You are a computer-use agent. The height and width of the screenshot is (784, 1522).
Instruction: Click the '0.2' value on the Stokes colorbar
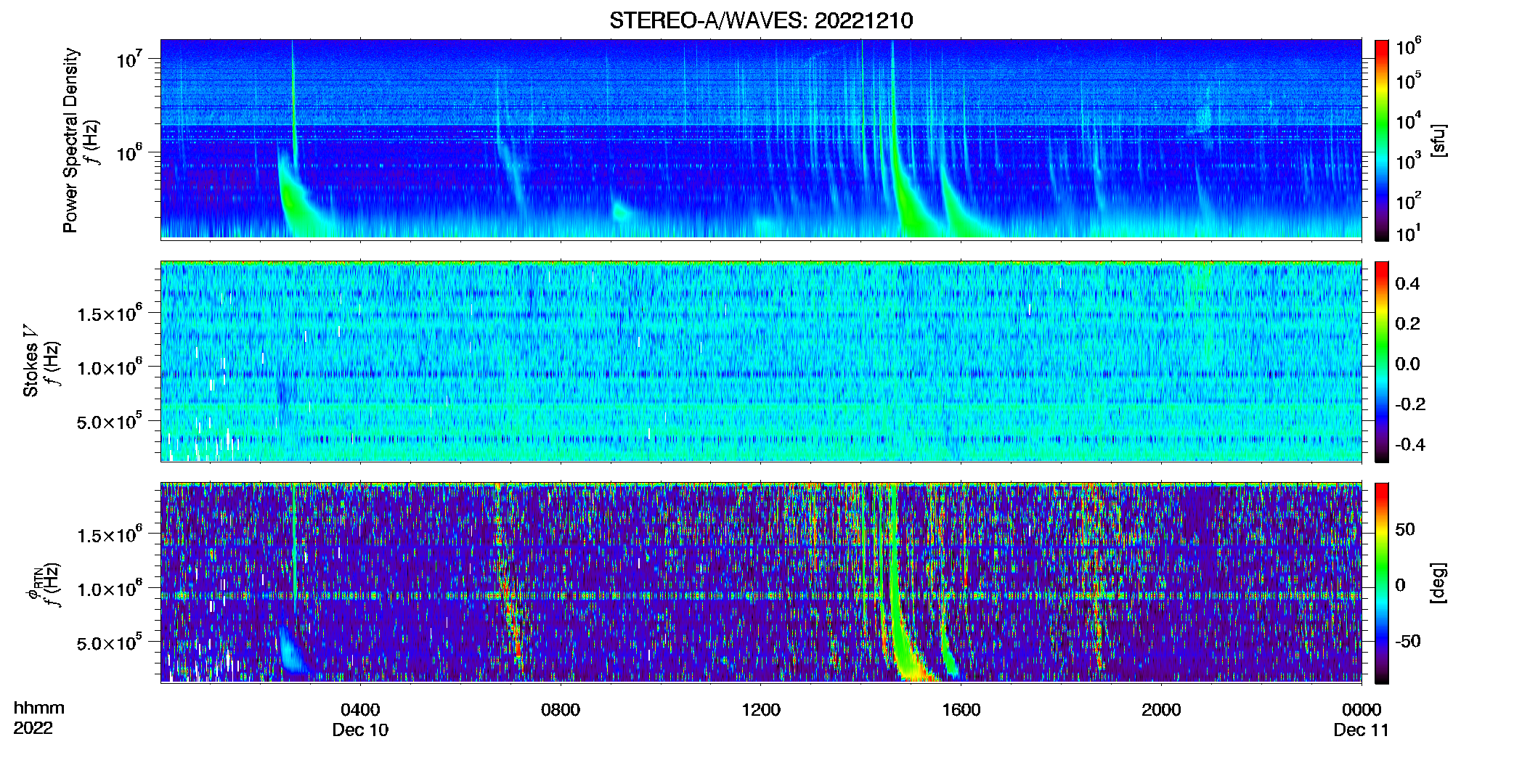point(1407,324)
